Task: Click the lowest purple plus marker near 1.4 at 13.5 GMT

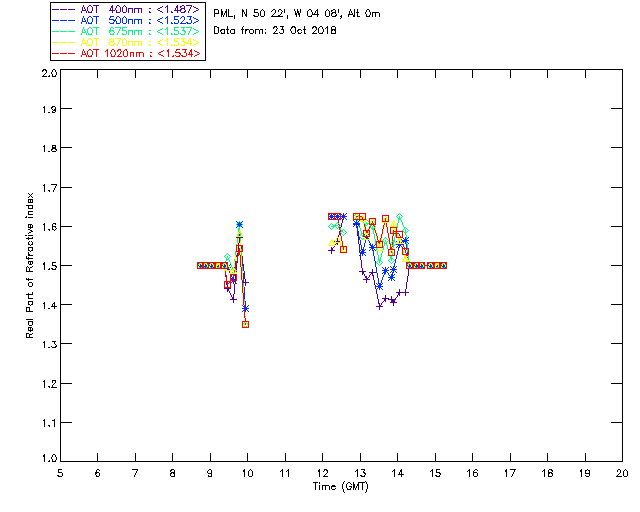Action: (380, 306)
